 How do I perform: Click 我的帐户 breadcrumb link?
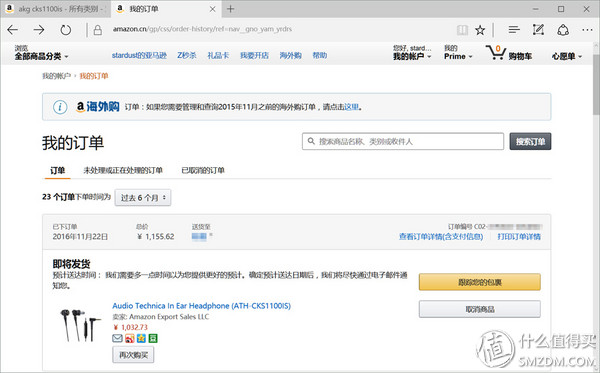click(x=56, y=76)
